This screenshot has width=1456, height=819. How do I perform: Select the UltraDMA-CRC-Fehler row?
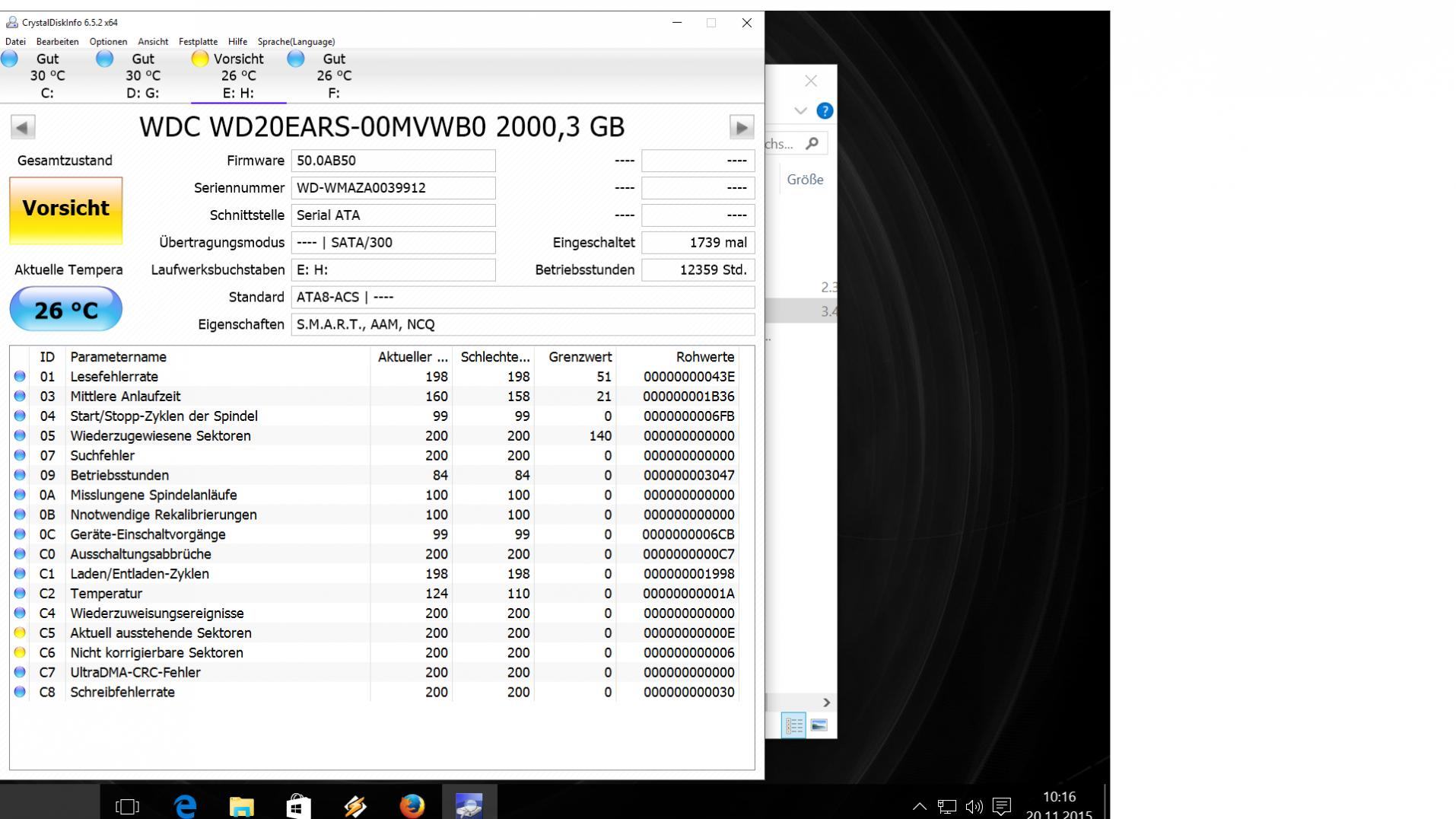click(x=374, y=673)
